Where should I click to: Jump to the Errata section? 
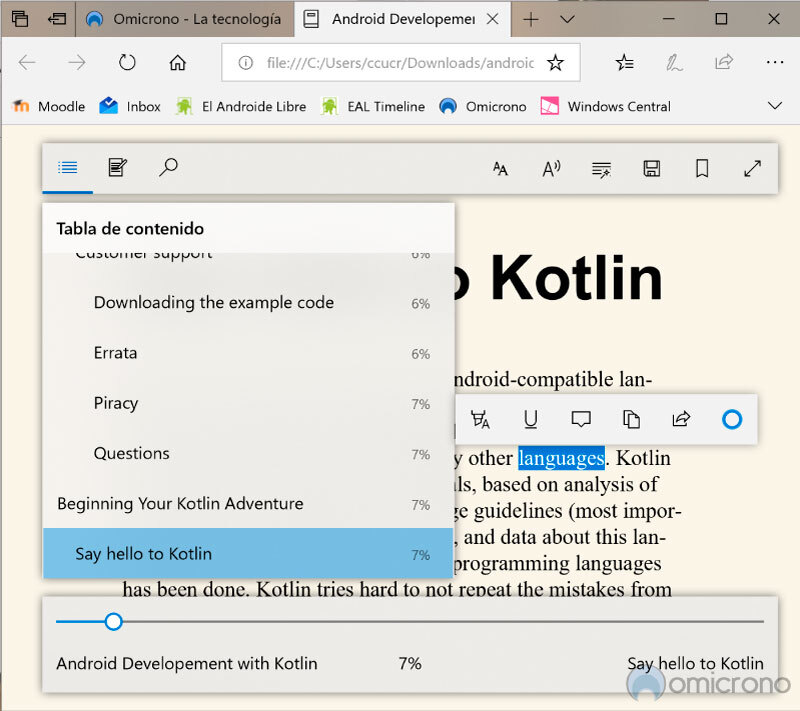pyautogui.click(x=248, y=353)
